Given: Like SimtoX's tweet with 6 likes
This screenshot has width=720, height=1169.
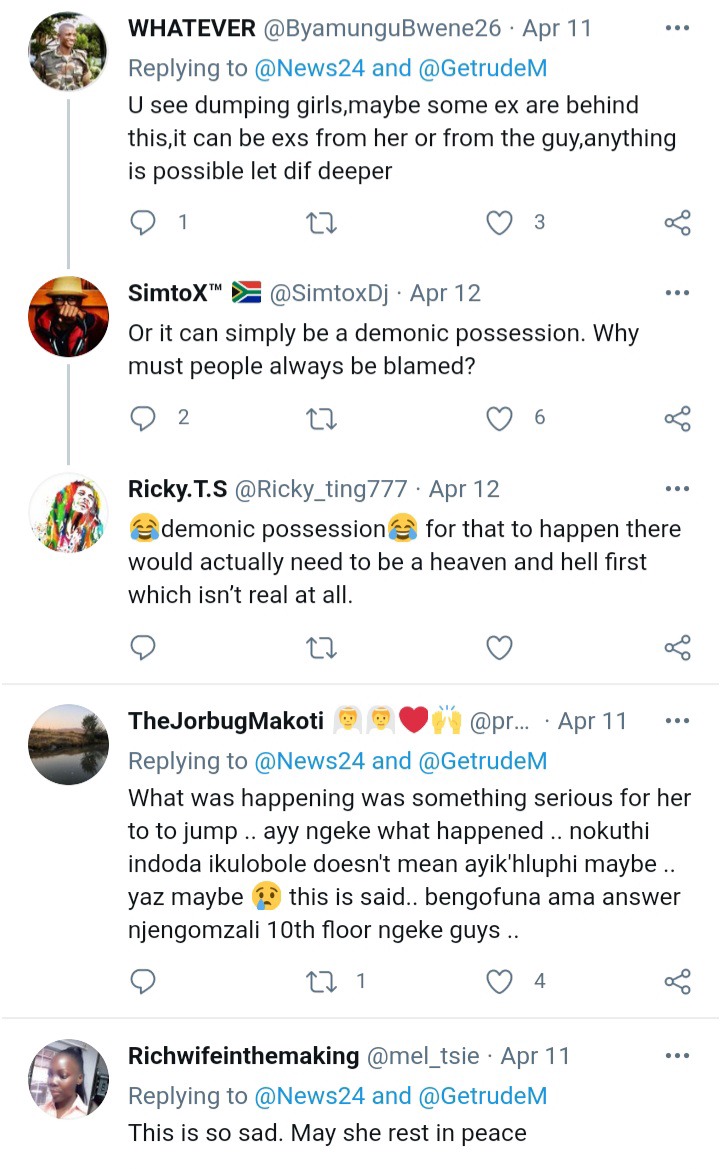Looking at the screenshot, I should coord(499,418).
